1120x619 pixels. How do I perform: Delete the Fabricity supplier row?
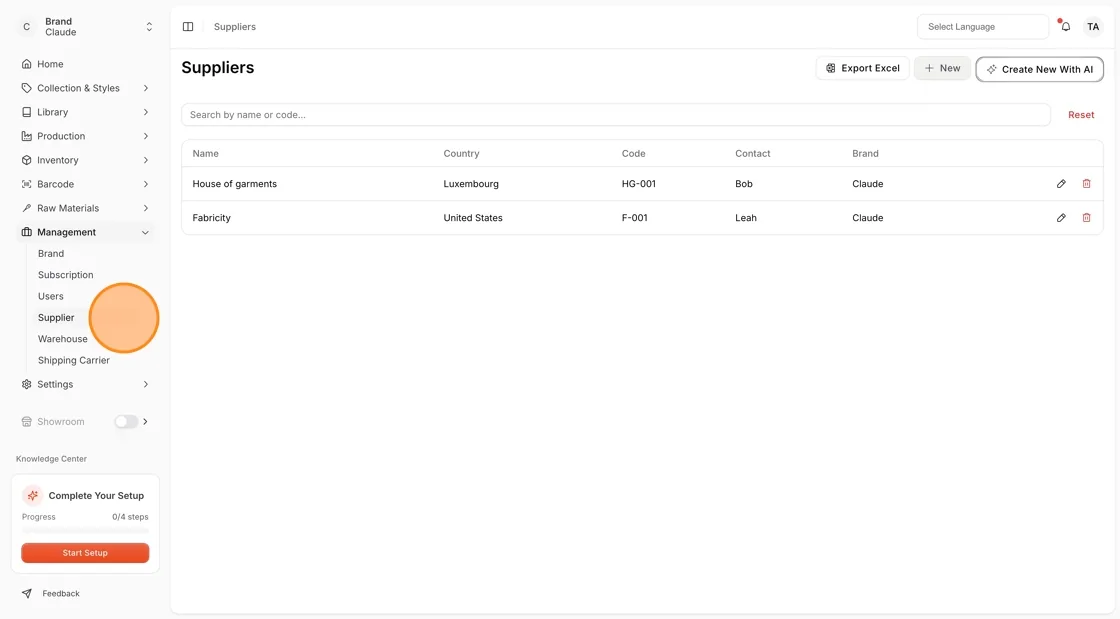click(x=1086, y=218)
